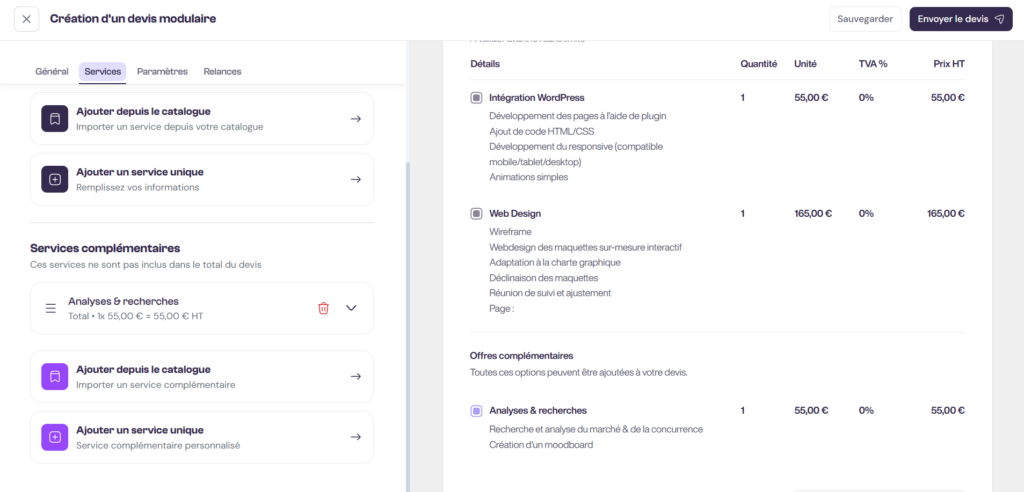
Task: Open Importer un service depuis votre catalogue card
Action: (202, 119)
